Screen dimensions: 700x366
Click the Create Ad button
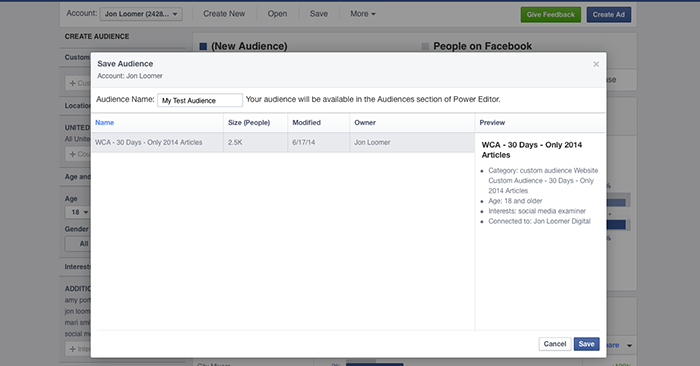[x=608, y=15]
